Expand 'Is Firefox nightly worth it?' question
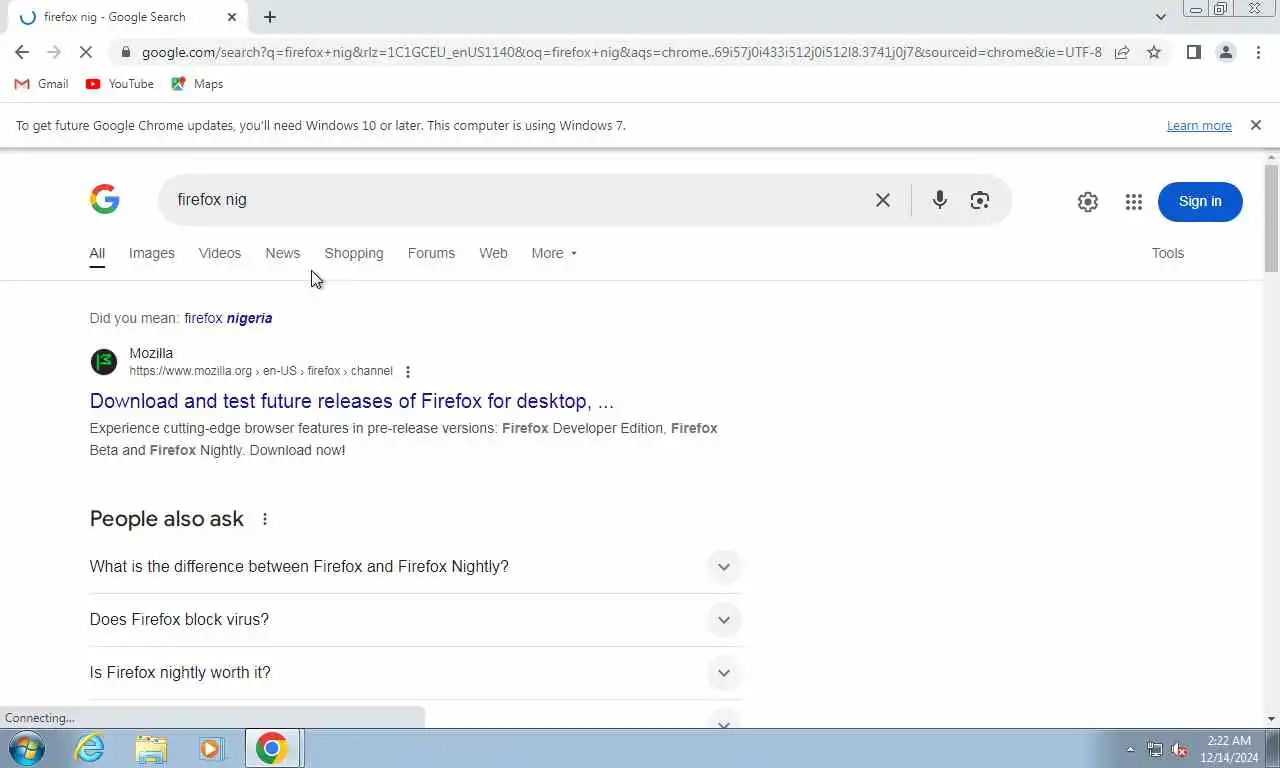Screen dimensions: 1280x768 tap(415, 673)
